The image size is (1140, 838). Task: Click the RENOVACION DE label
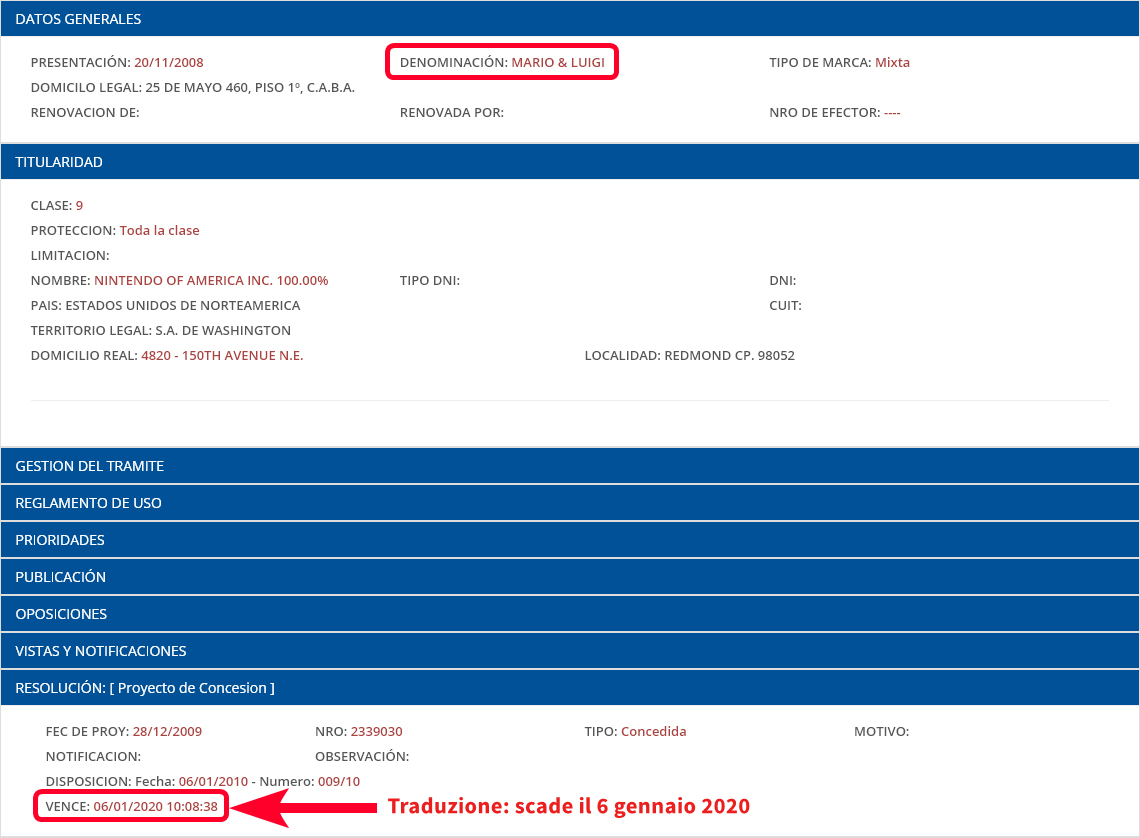(85, 113)
